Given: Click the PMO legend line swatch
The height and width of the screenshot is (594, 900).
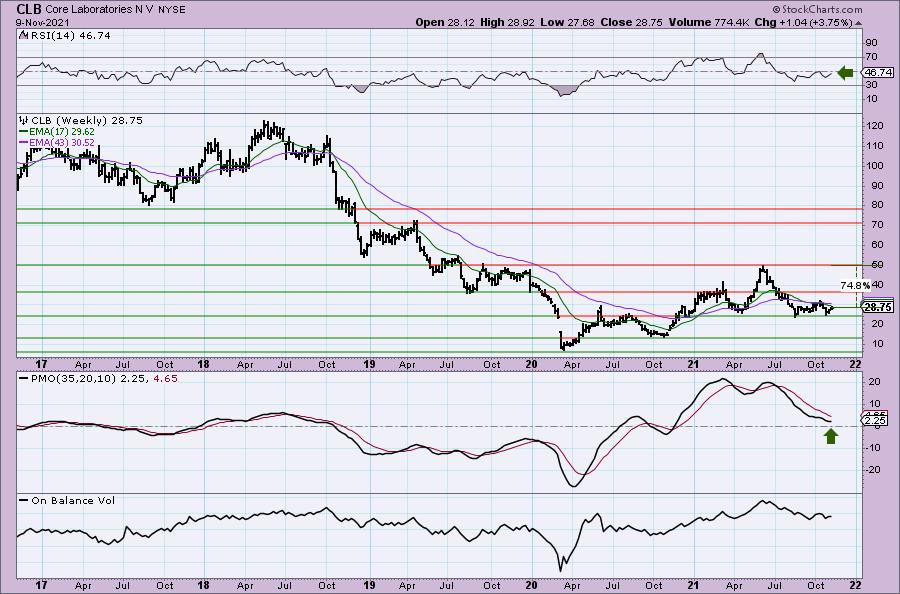Looking at the screenshot, I should pyautogui.click(x=24, y=379).
